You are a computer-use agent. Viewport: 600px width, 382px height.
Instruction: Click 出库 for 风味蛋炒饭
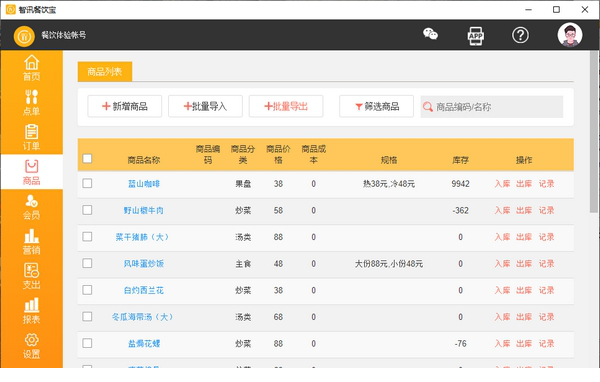524,263
